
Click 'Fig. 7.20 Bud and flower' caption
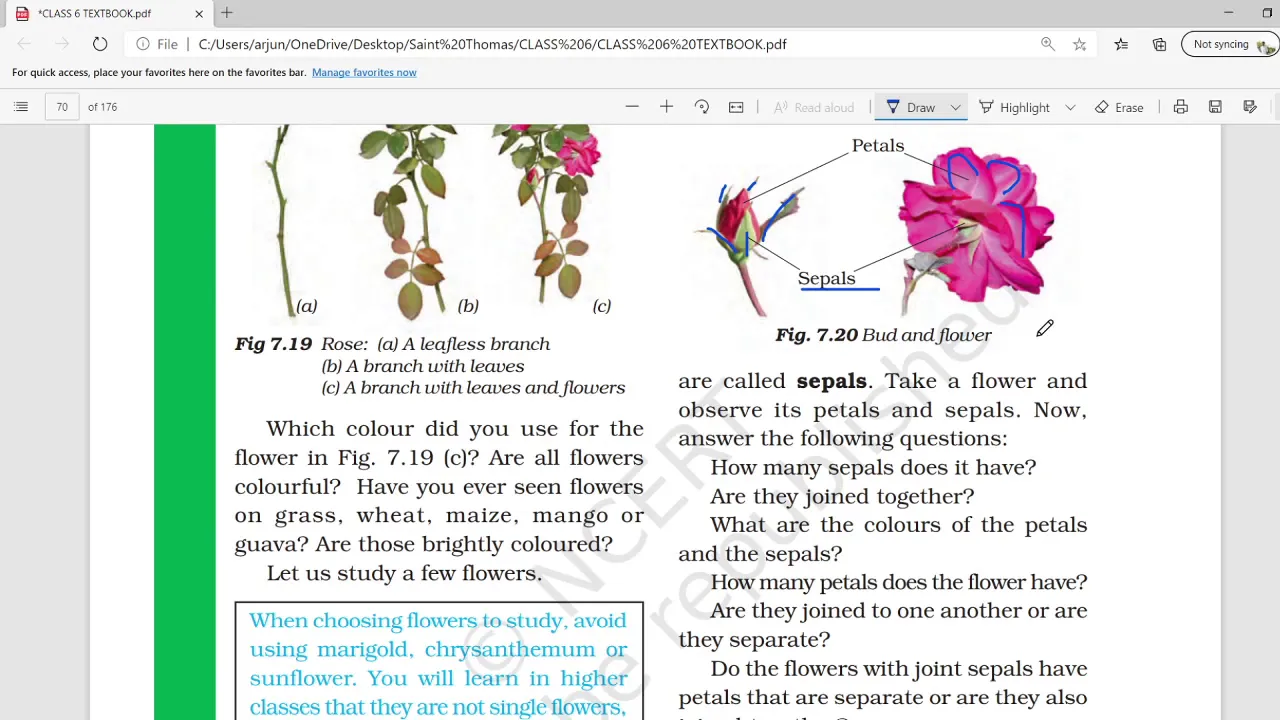coord(884,335)
